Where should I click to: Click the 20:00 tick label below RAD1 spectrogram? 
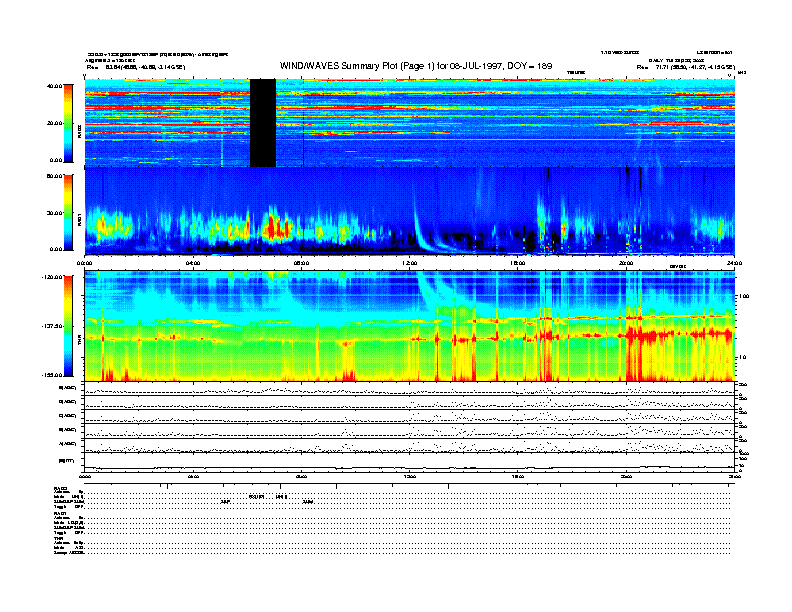(626, 263)
